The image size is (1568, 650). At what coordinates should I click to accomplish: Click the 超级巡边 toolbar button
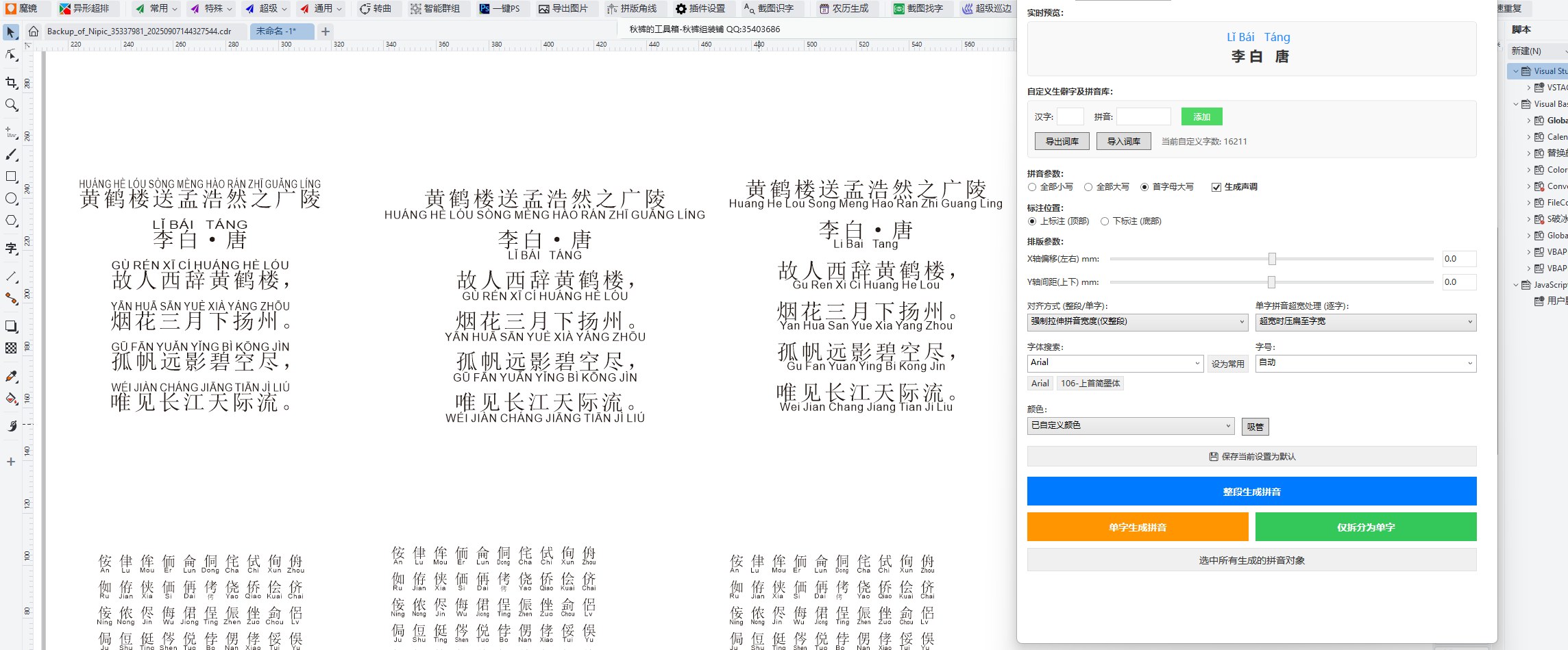(987, 8)
